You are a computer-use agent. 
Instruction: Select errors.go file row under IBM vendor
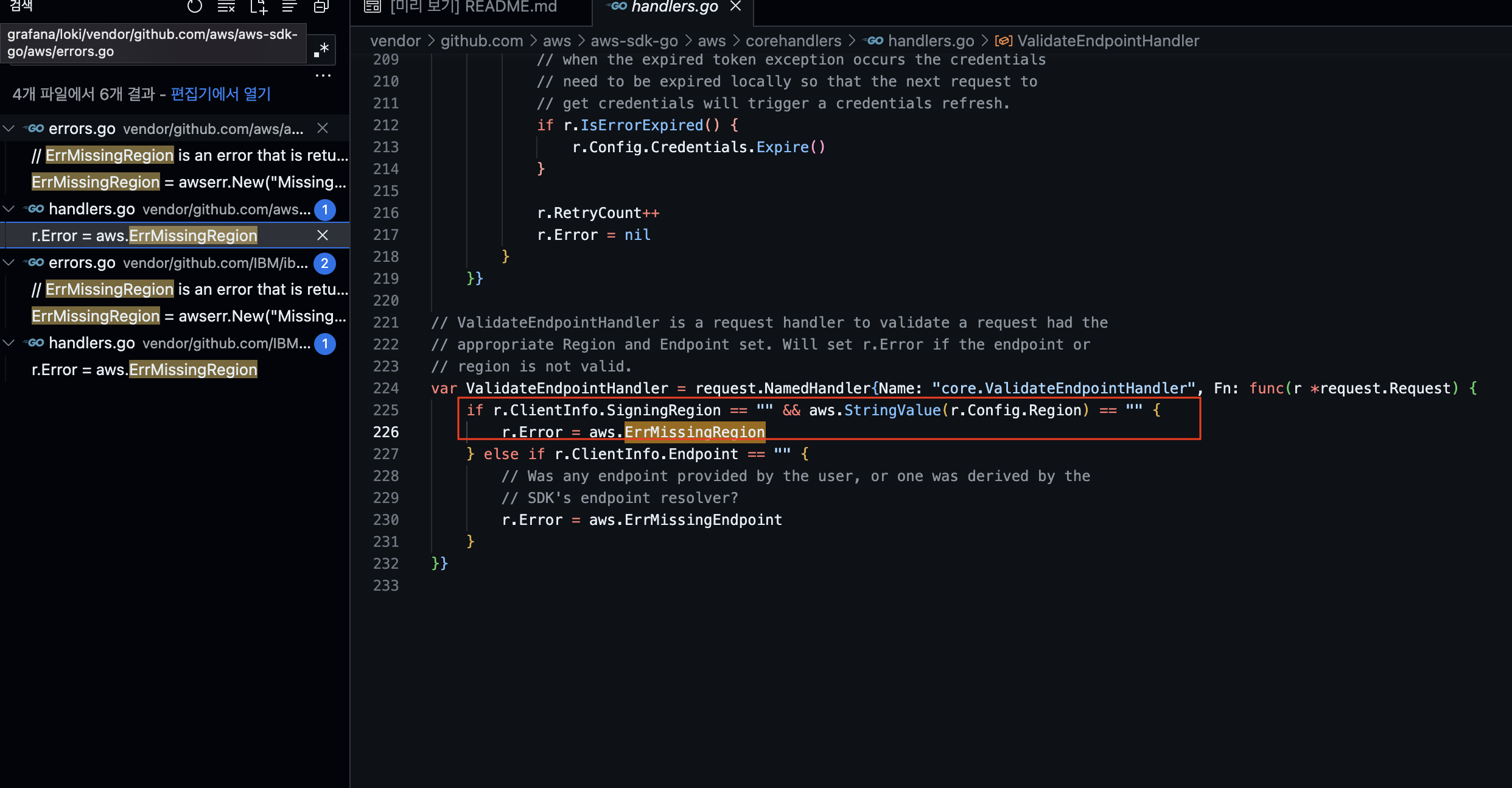pyautogui.click(x=175, y=262)
